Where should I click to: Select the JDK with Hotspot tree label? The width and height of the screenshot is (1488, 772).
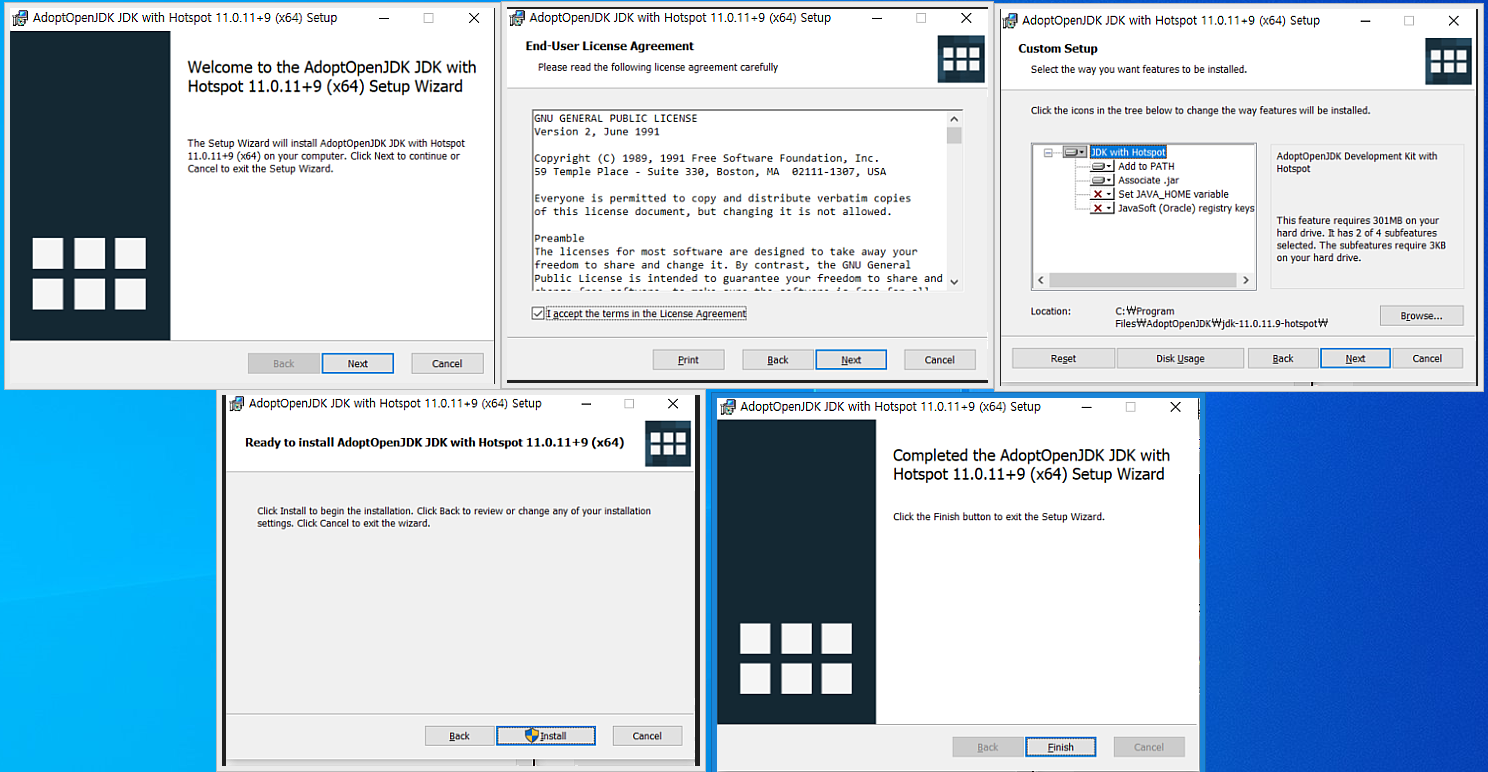click(x=1128, y=152)
